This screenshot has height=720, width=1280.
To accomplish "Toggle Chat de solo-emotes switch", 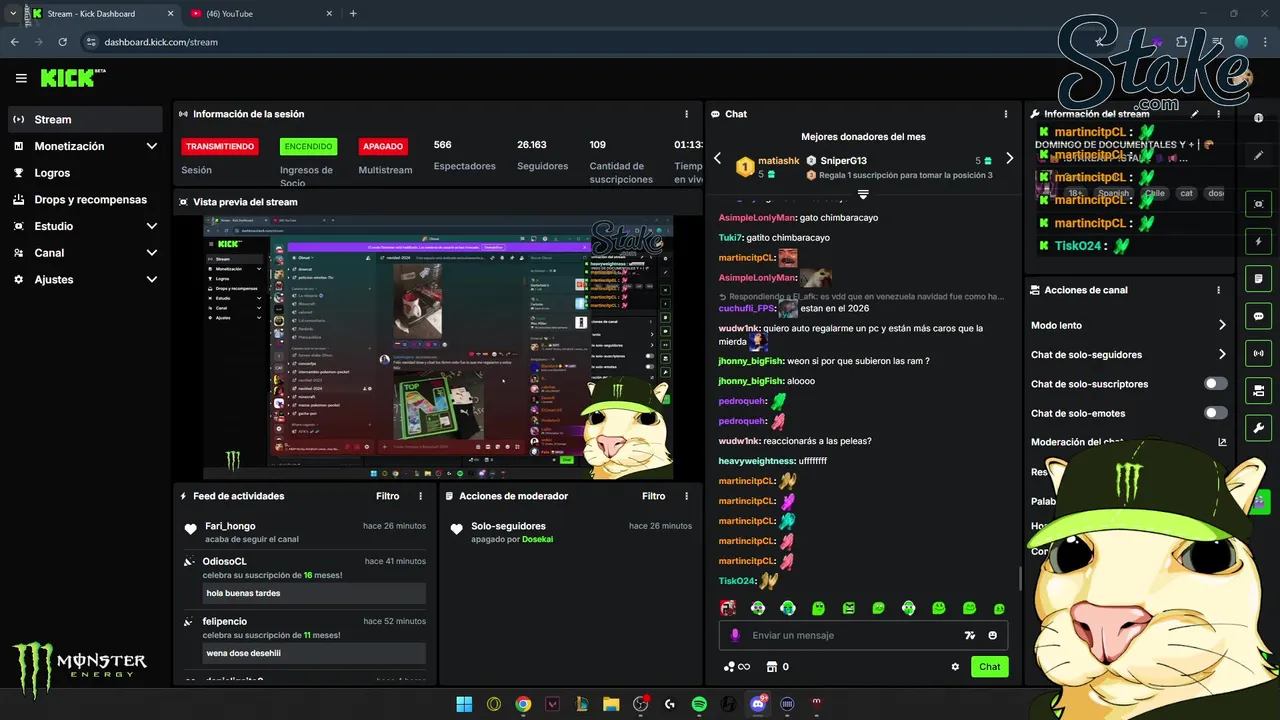I will 1215,413.
